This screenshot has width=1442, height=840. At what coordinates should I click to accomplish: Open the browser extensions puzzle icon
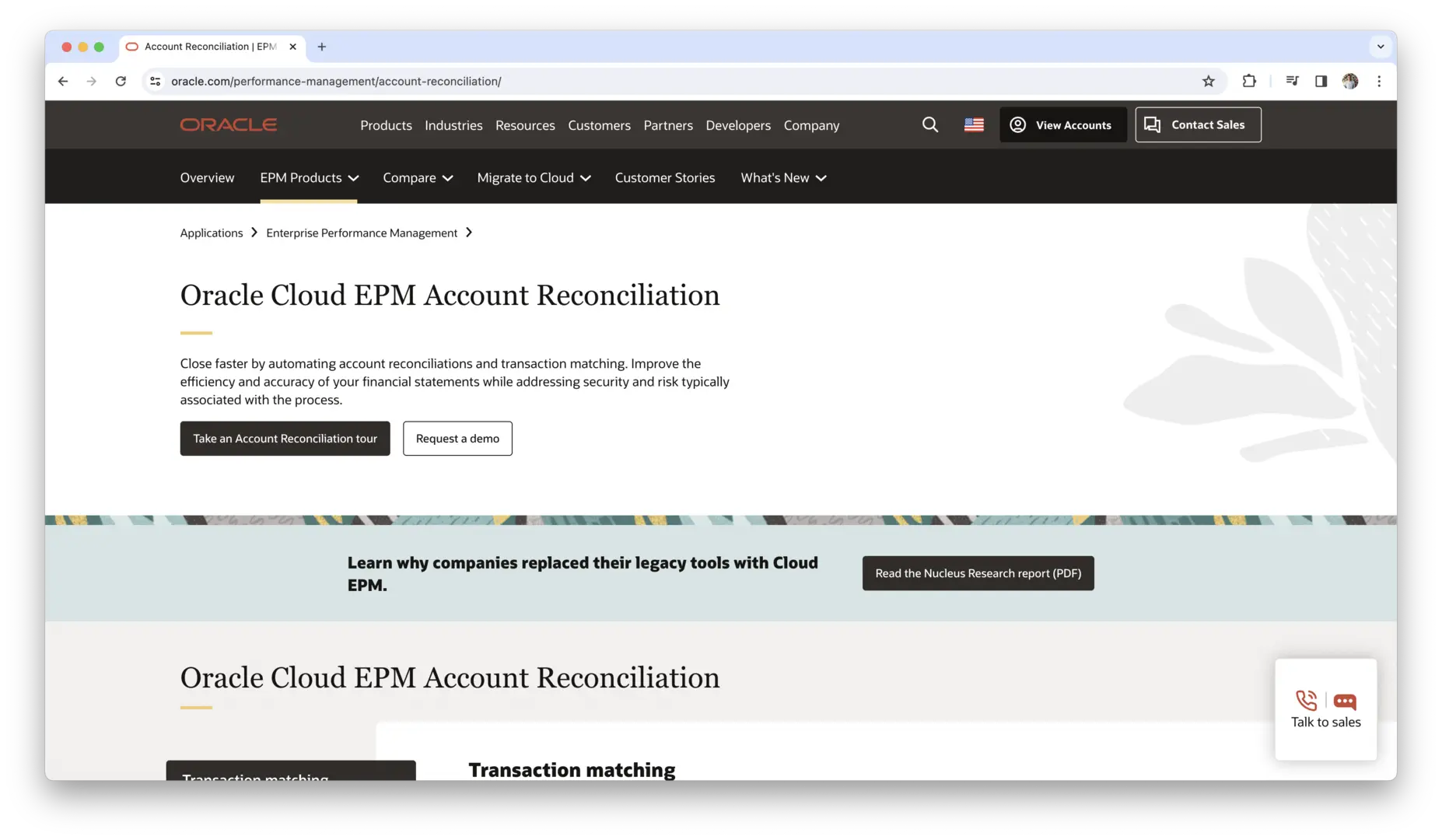click(x=1249, y=81)
